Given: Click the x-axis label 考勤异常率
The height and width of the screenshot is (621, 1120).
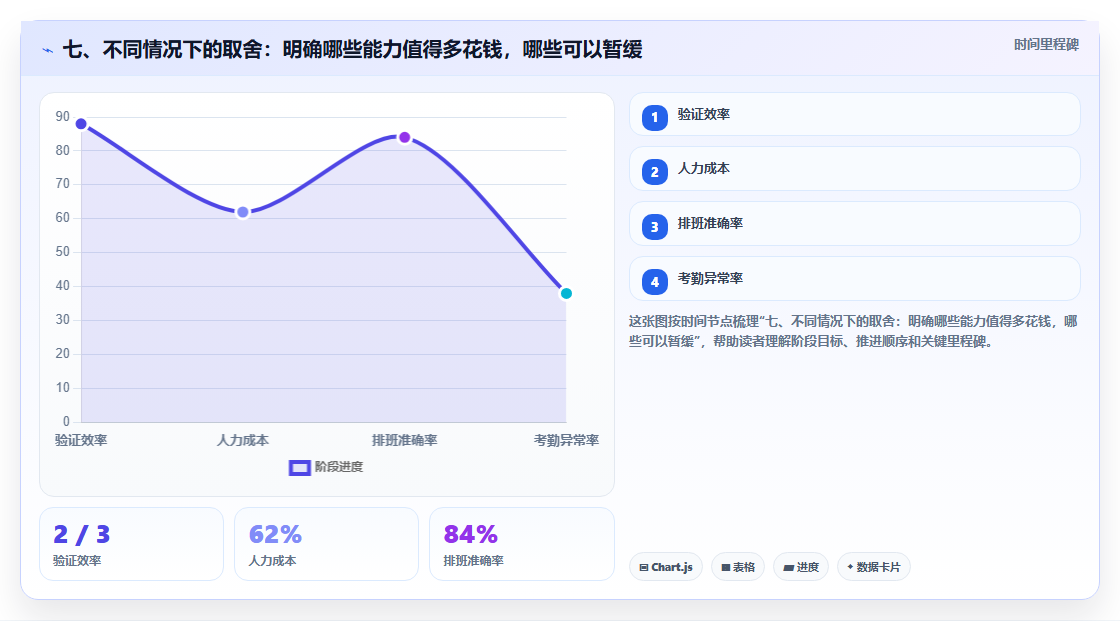Looking at the screenshot, I should point(566,440).
